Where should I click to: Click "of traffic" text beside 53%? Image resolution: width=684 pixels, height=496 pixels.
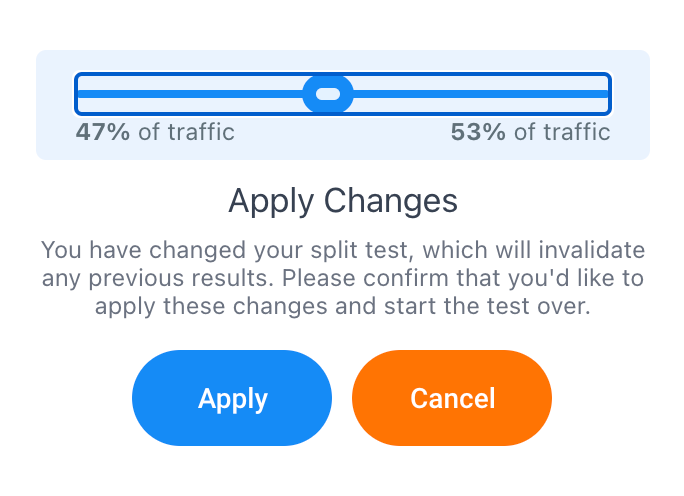[561, 132]
